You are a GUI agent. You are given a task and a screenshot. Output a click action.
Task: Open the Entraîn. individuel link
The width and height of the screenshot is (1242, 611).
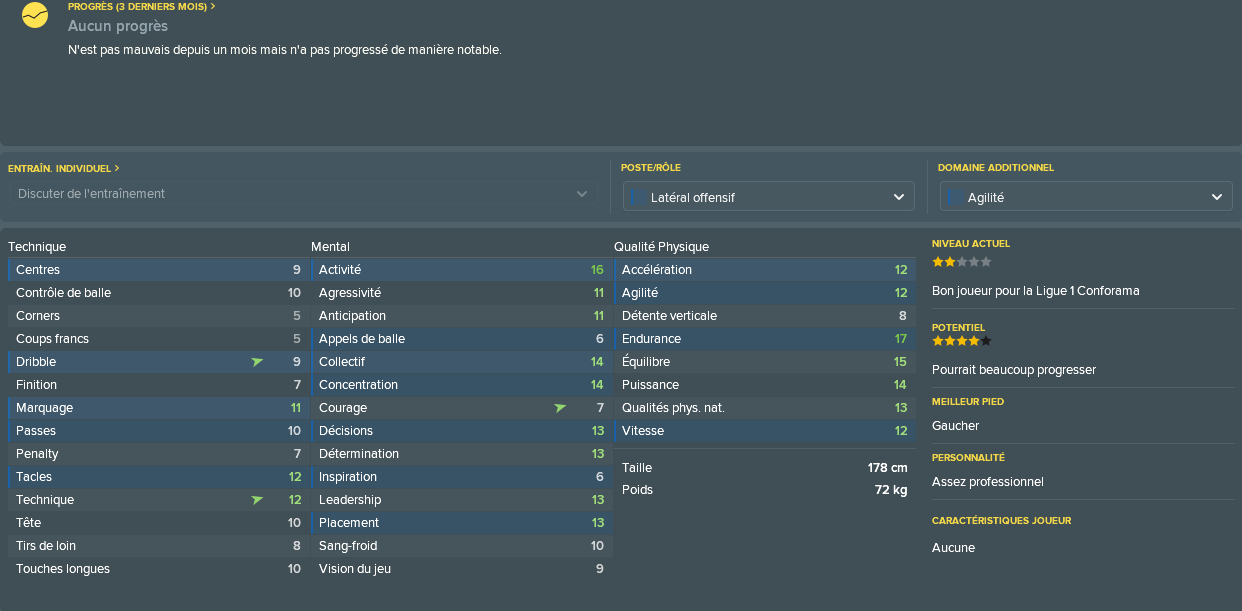[63, 168]
